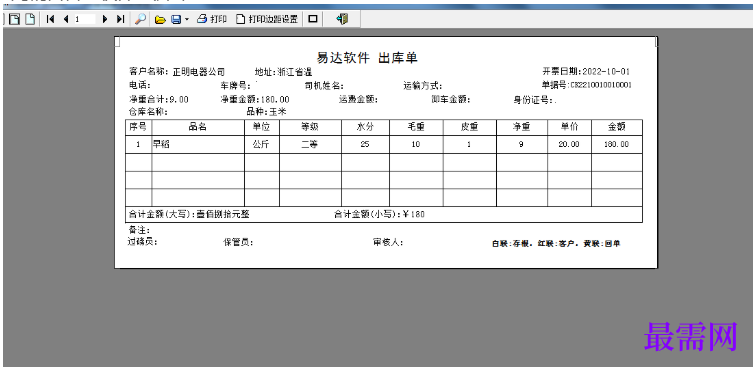Click the 单位 column header
Screen dimensions: 756x368
(262, 127)
